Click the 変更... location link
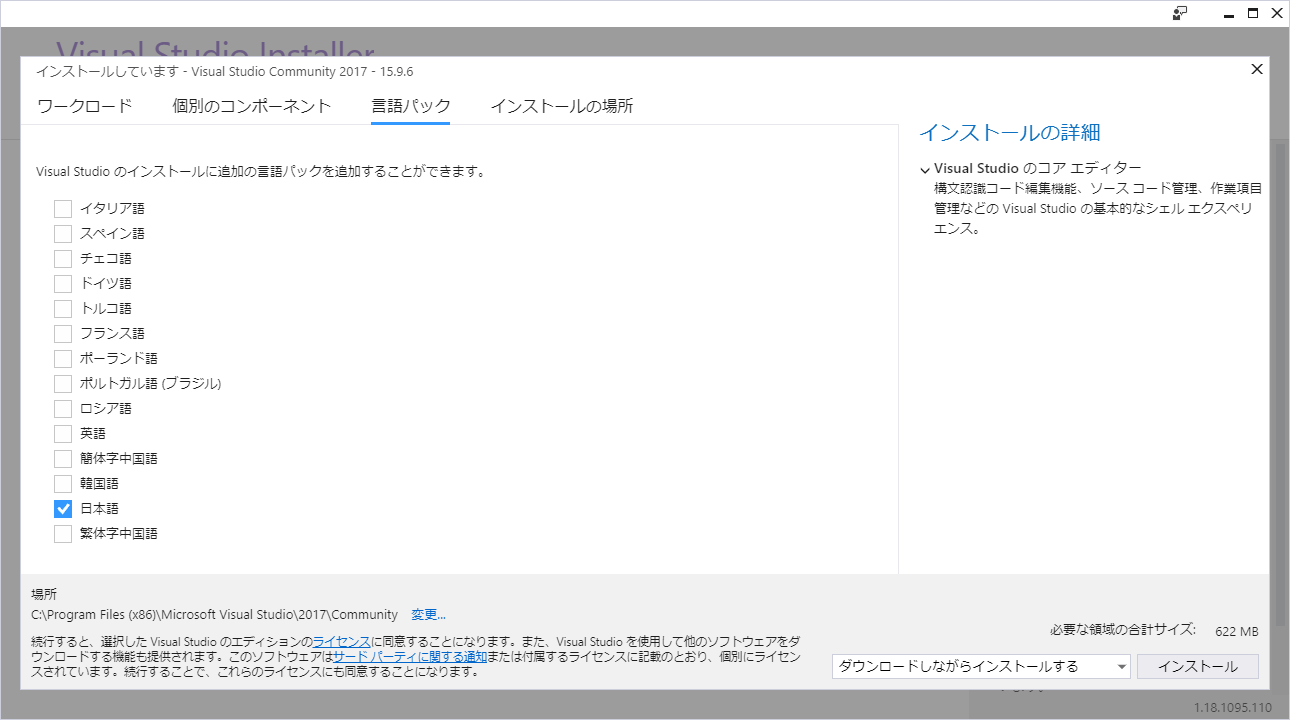1290x720 pixels. click(x=428, y=614)
